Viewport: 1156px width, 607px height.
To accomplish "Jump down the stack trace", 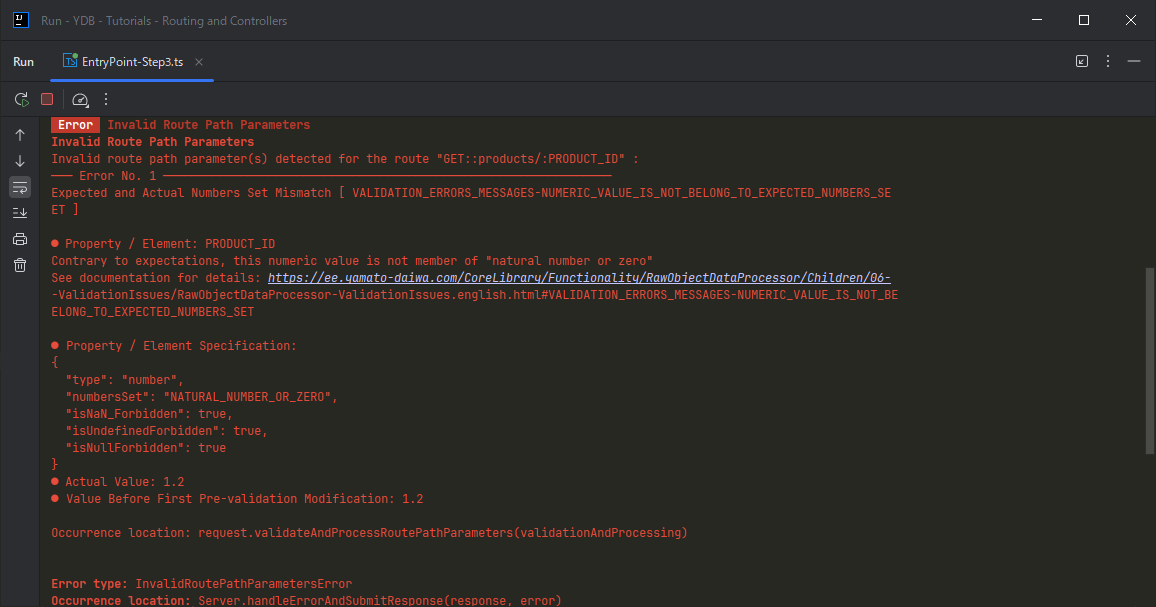I will pyautogui.click(x=20, y=161).
